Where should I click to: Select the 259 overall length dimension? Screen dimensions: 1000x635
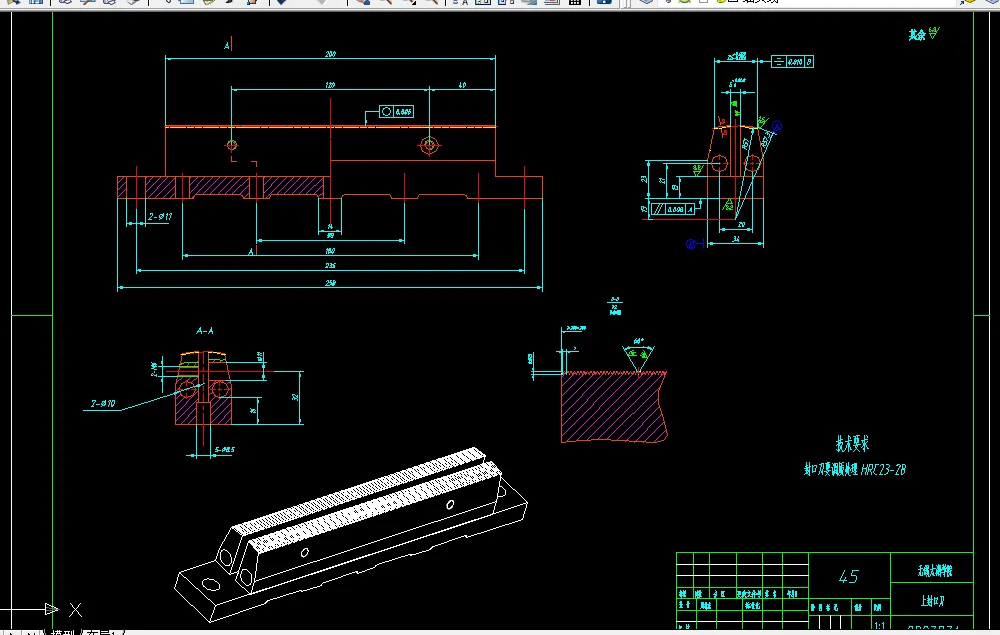(330, 282)
